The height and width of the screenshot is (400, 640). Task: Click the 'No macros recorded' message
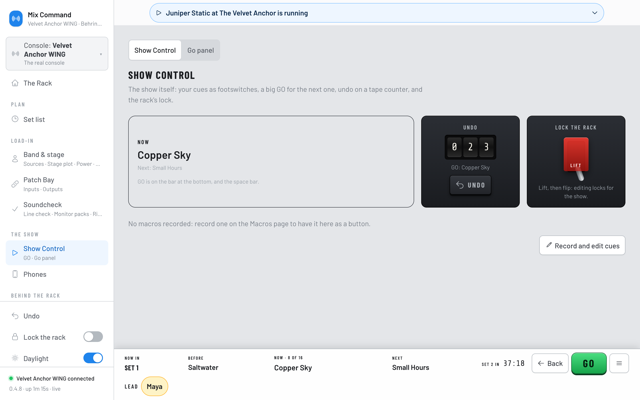tap(249, 224)
